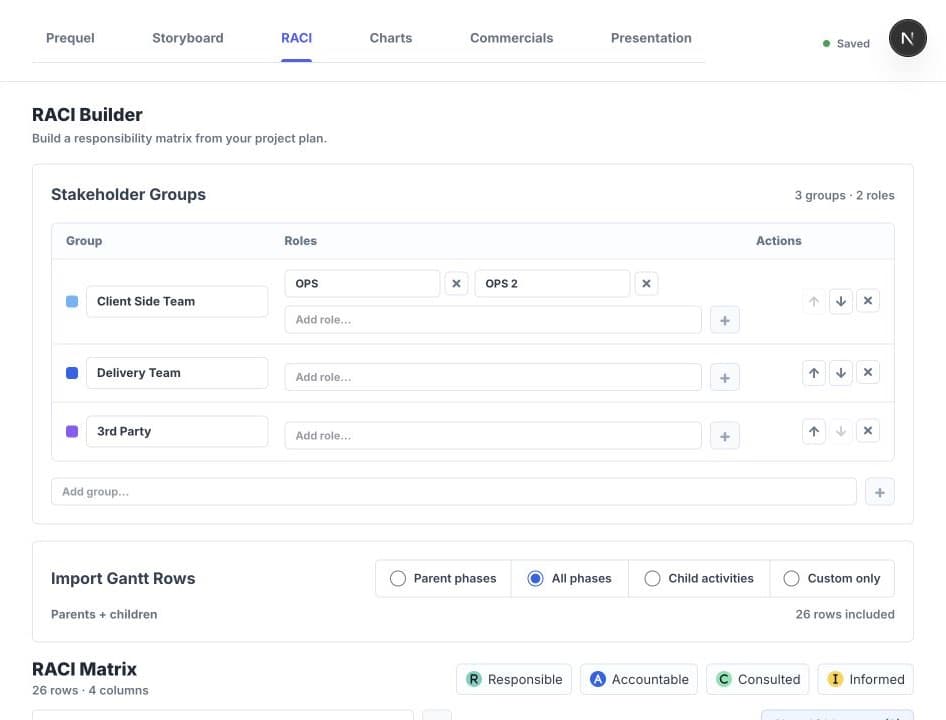
Task: Go to the Charts tab
Action: point(391,38)
